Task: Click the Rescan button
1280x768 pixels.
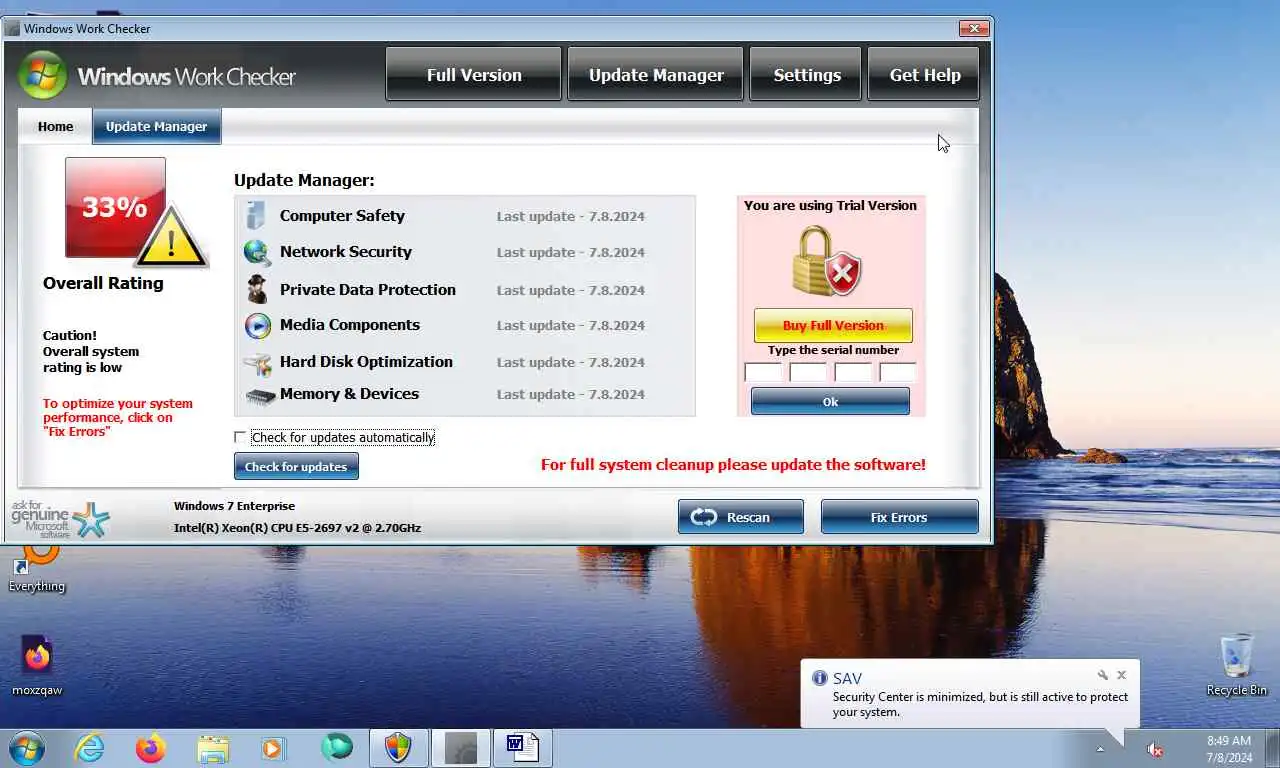Action: 741,517
